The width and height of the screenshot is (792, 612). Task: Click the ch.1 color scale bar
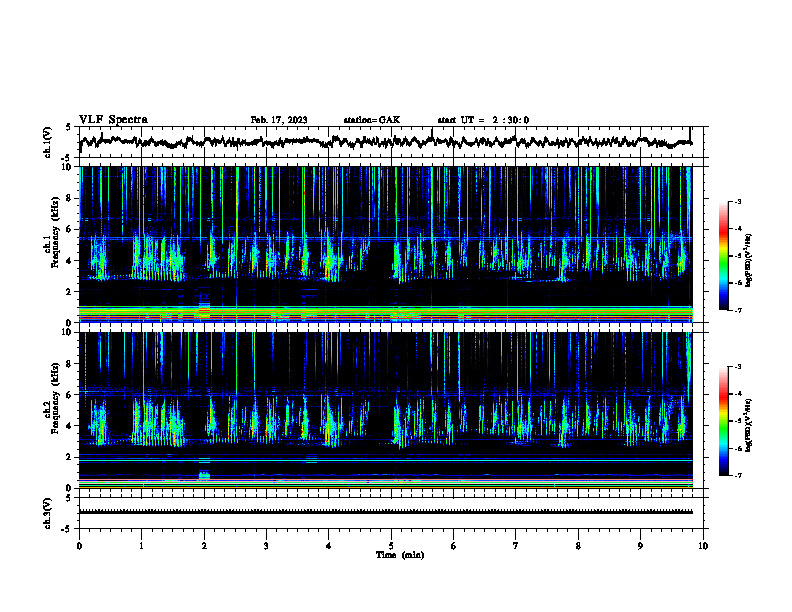coord(724,256)
